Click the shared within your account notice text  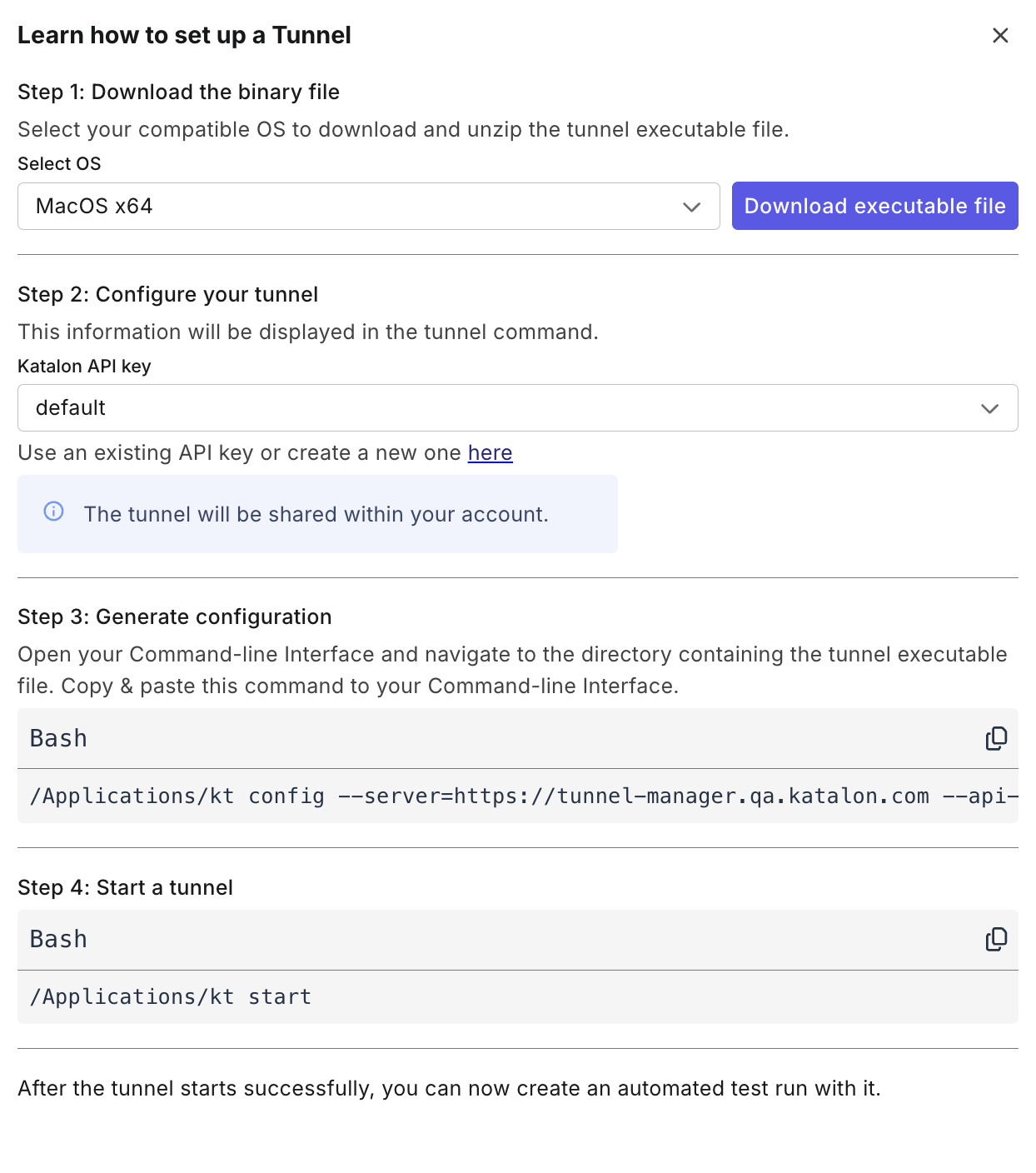click(316, 515)
